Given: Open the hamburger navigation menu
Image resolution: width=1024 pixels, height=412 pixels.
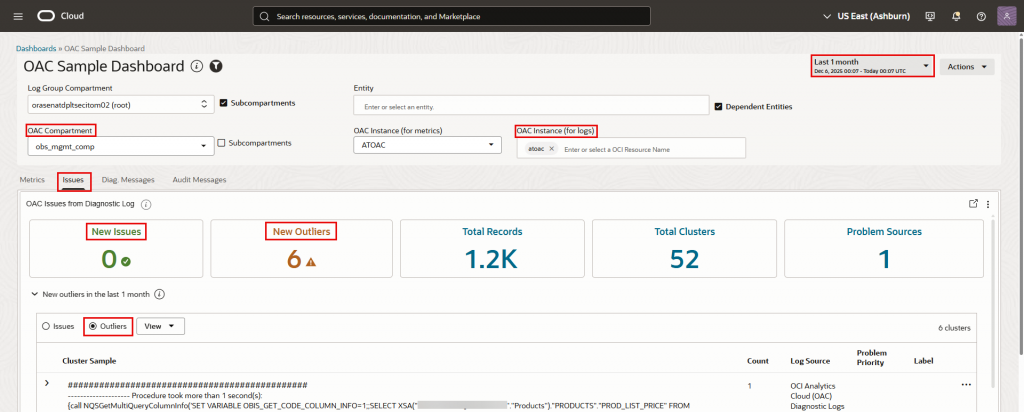Looking at the screenshot, I should tap(18, 16).
